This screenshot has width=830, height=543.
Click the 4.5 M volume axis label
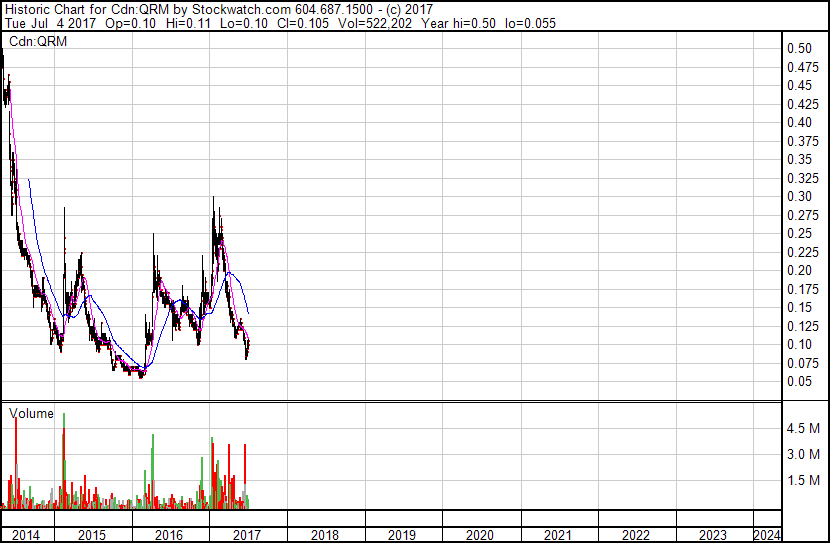click(x=803, y=428)
